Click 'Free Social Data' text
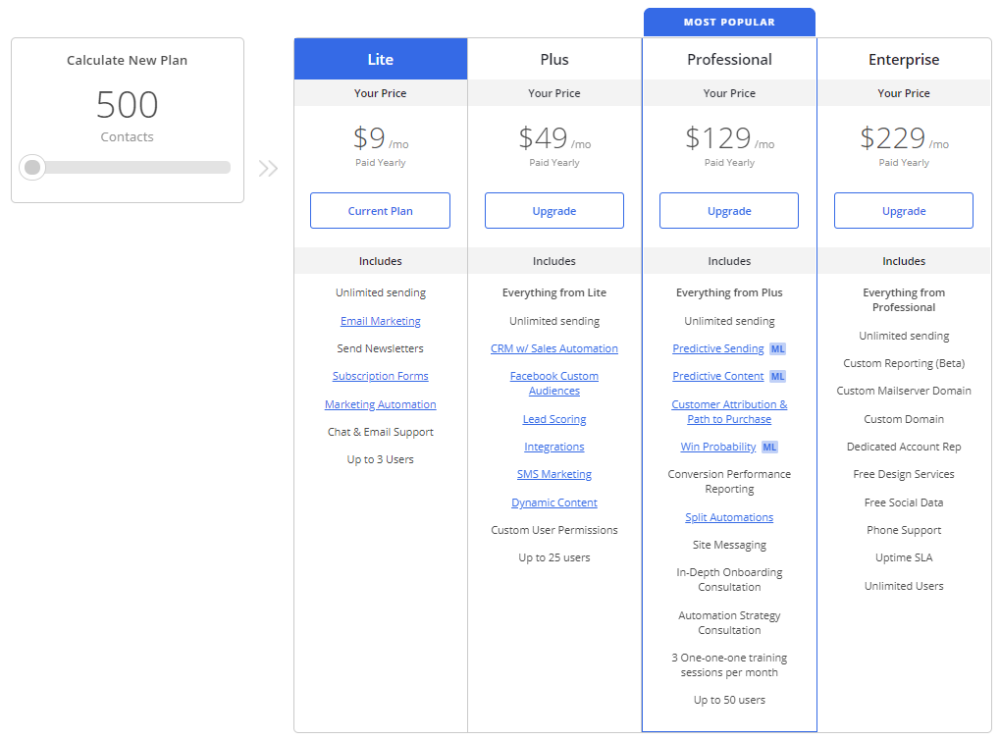 [904, 503]
